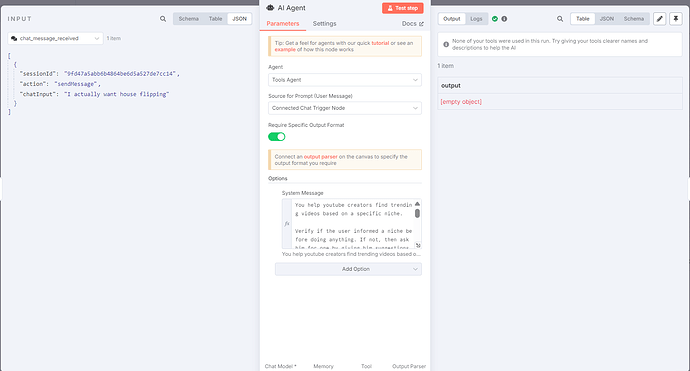Search the input panel data
The width and height of the screenshot is (690, 371).
tap(163, 19)
